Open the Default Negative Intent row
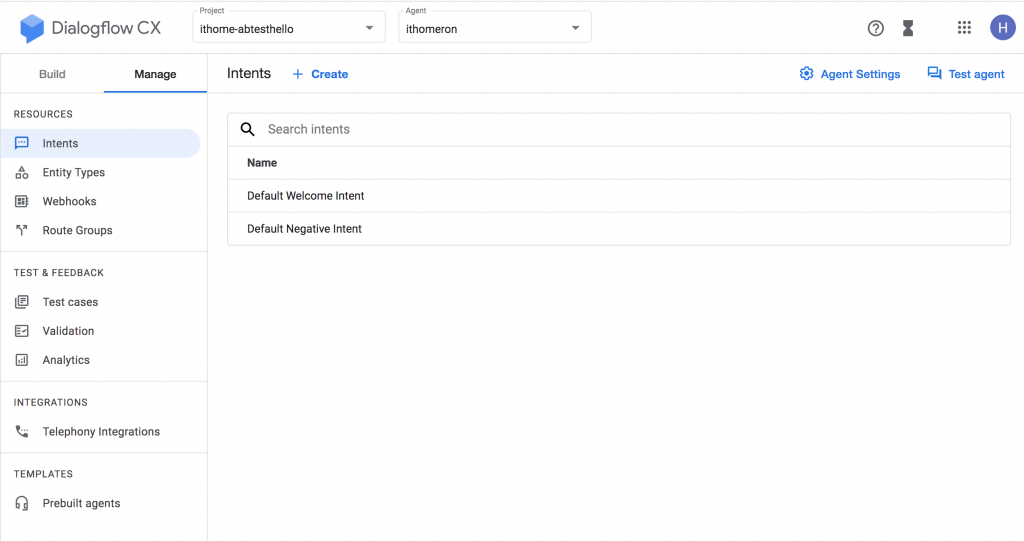 pos(618,229)
